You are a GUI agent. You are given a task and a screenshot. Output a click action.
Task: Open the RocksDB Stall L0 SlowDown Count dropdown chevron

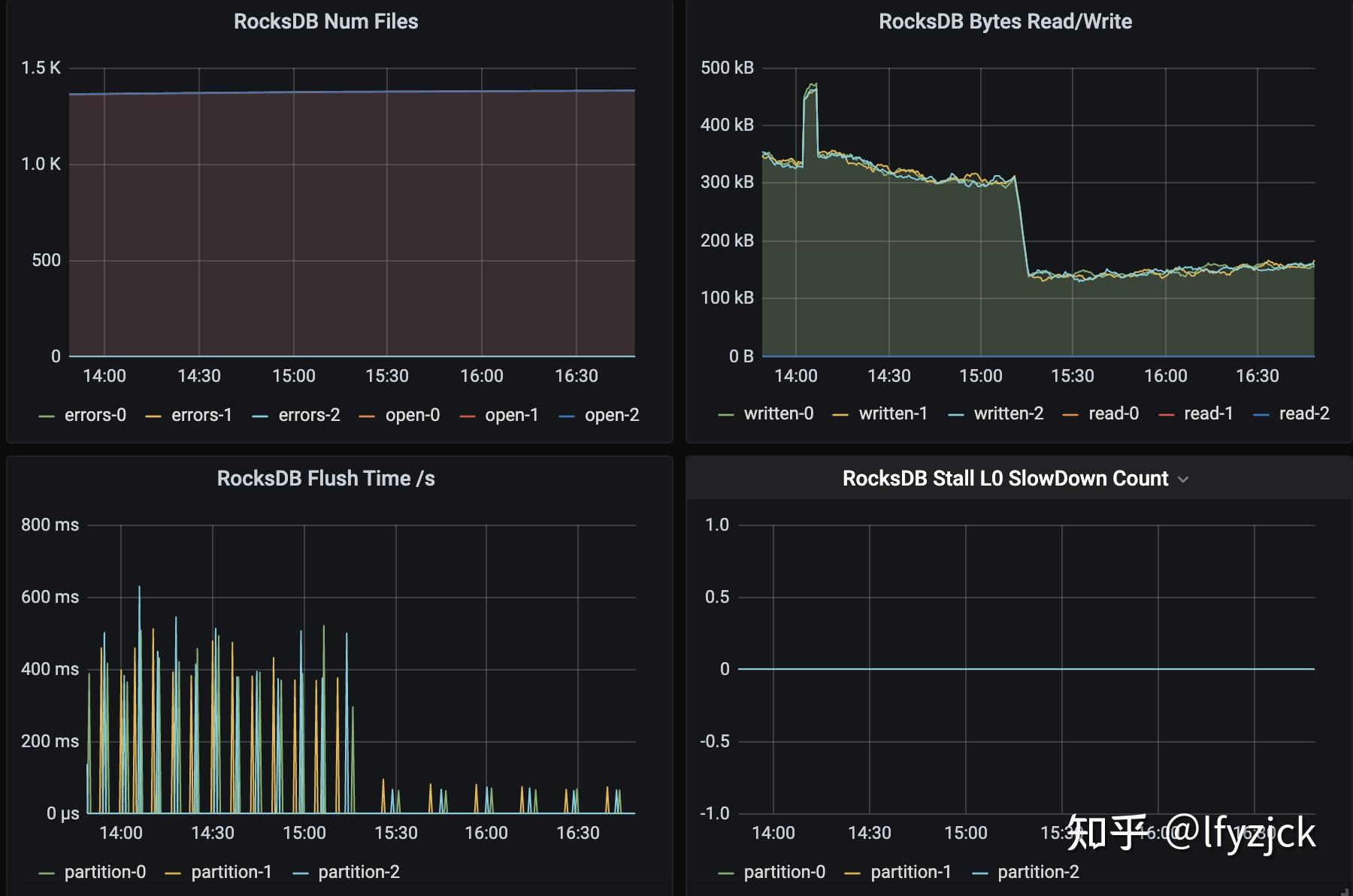1183,480
